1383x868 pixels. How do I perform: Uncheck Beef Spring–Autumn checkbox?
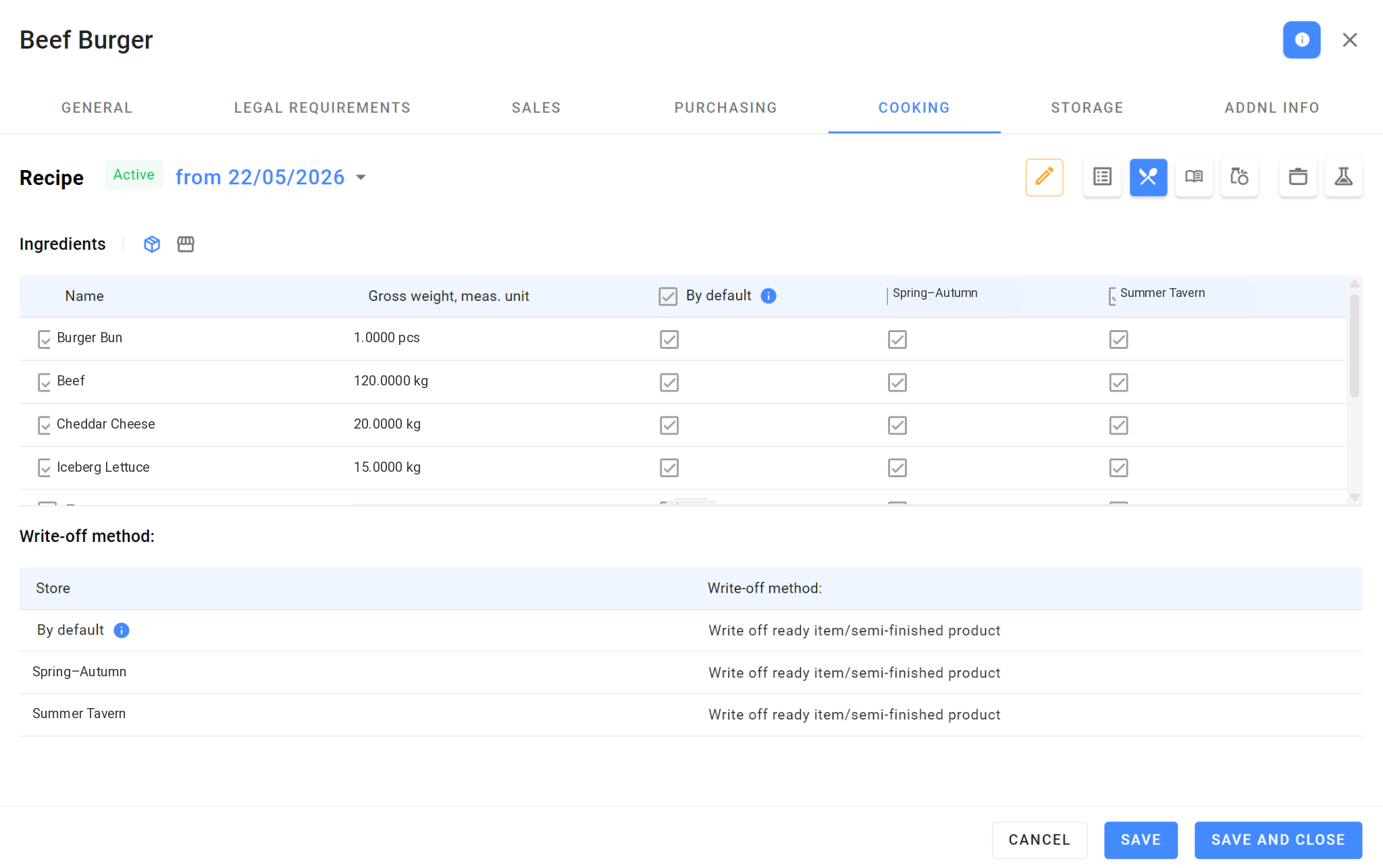[x=897, y=383]
